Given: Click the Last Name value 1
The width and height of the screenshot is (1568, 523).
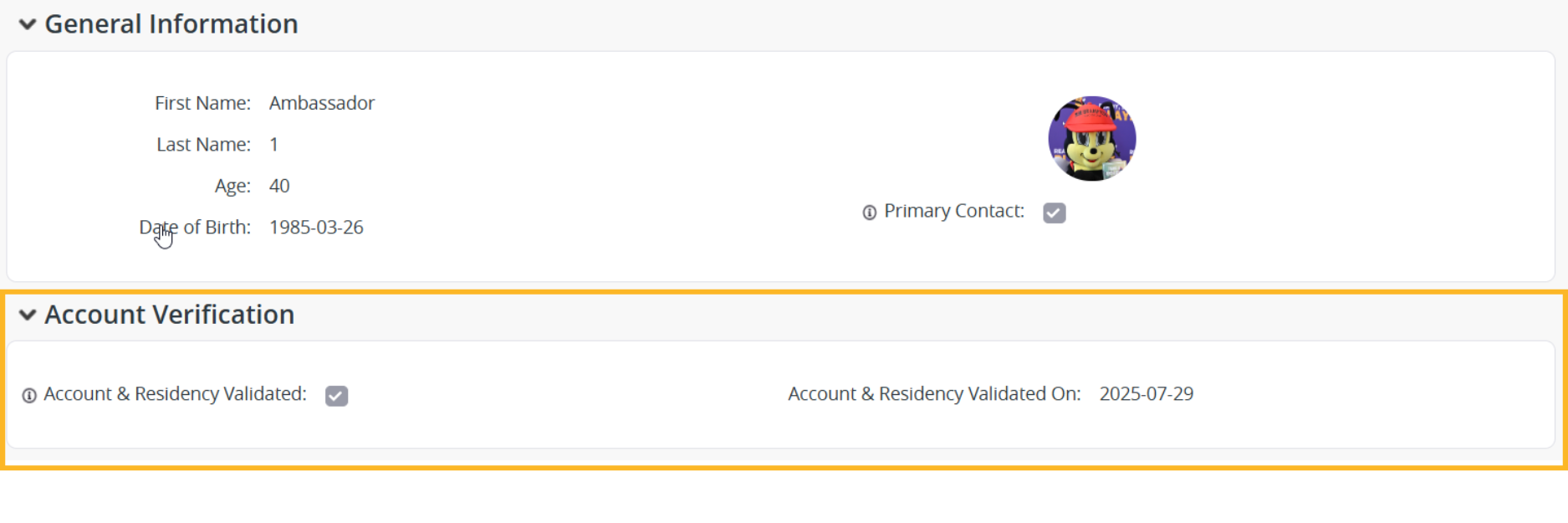Looking at the screenshot, I should [273, 145].
